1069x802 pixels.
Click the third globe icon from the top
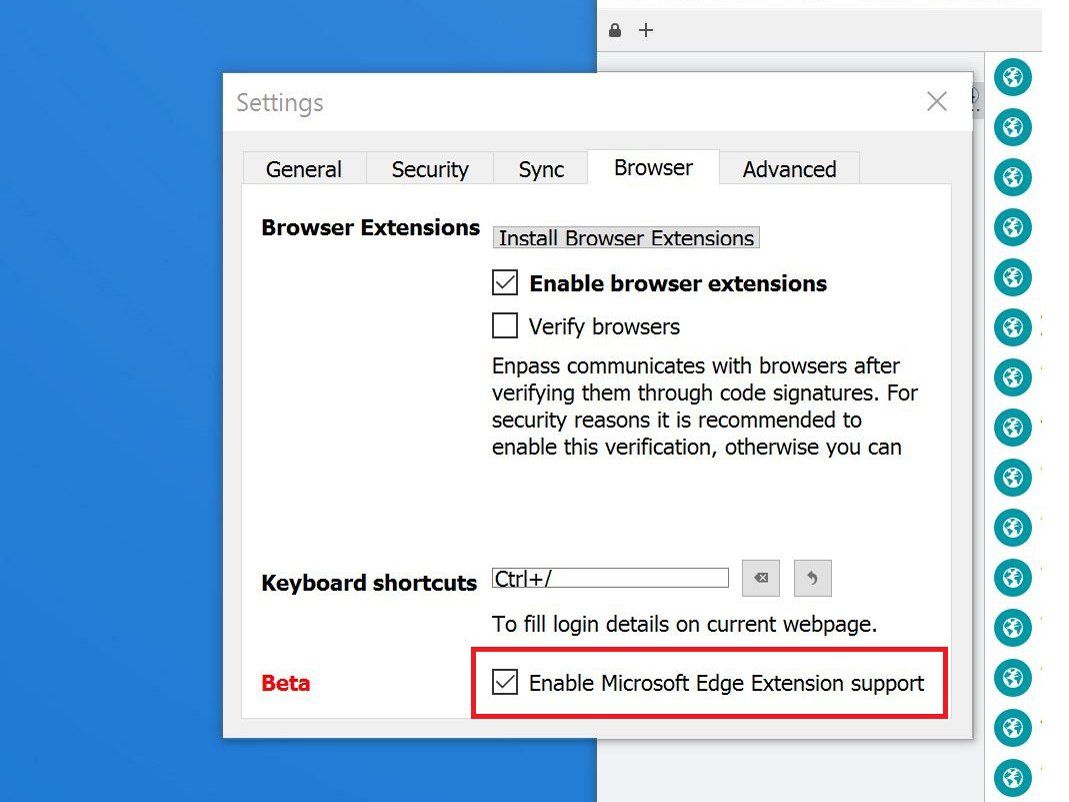1012,177
